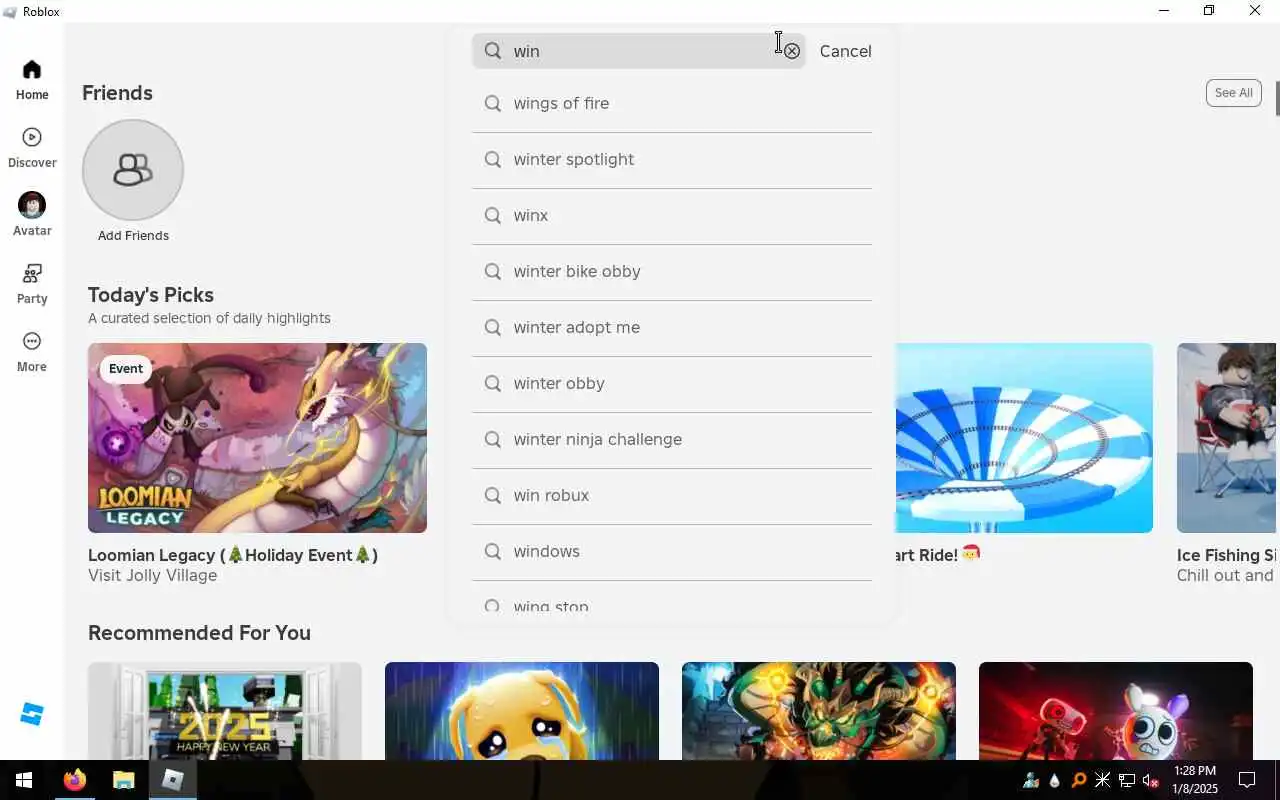Open the Ice Fishing game thumbnail

1227,438
